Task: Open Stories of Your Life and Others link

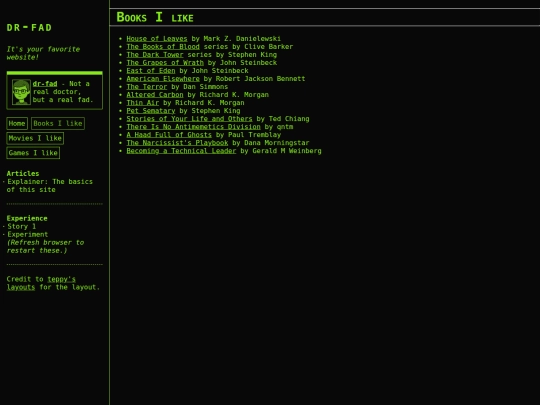Action: click(x=189, y=119)
